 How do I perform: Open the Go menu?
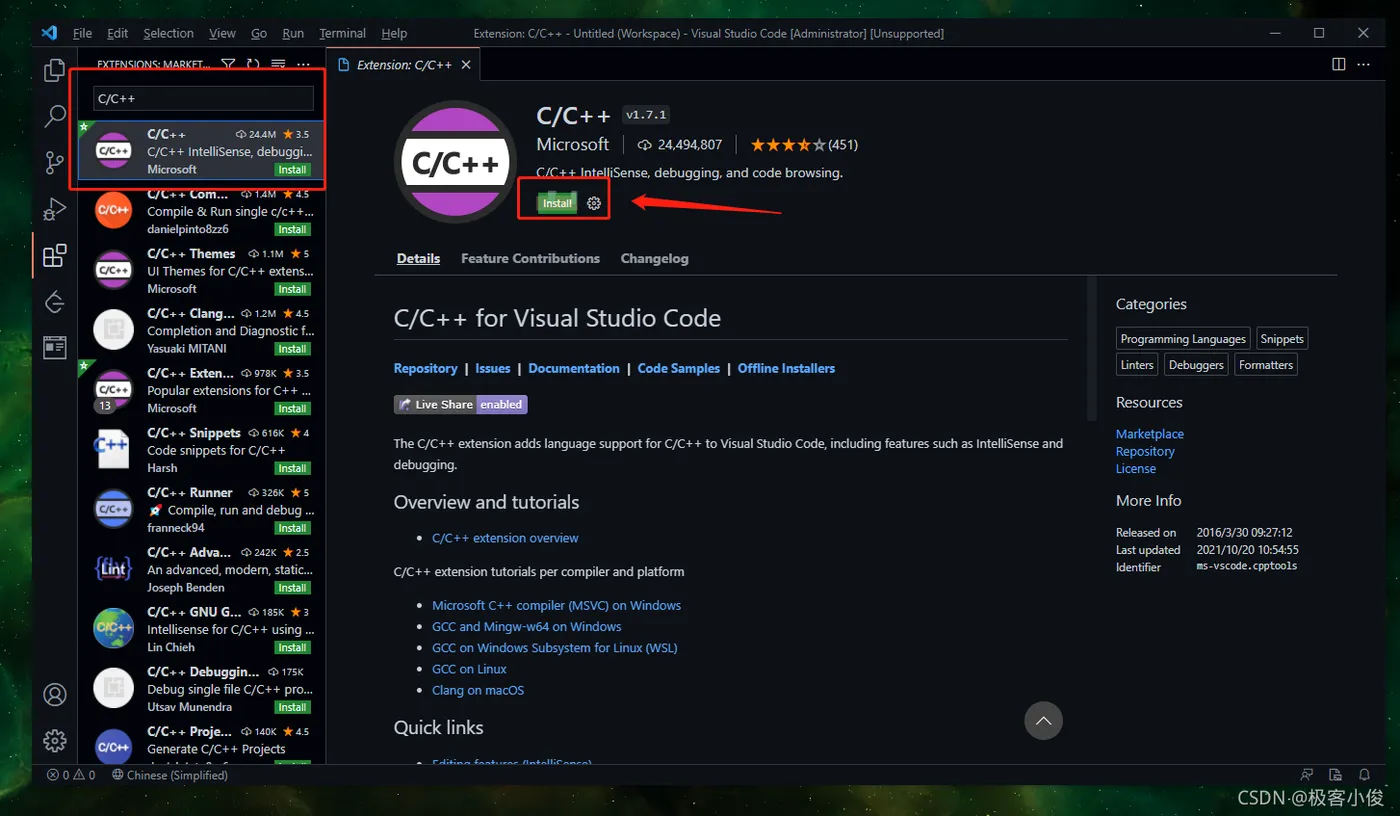[259, 33]
